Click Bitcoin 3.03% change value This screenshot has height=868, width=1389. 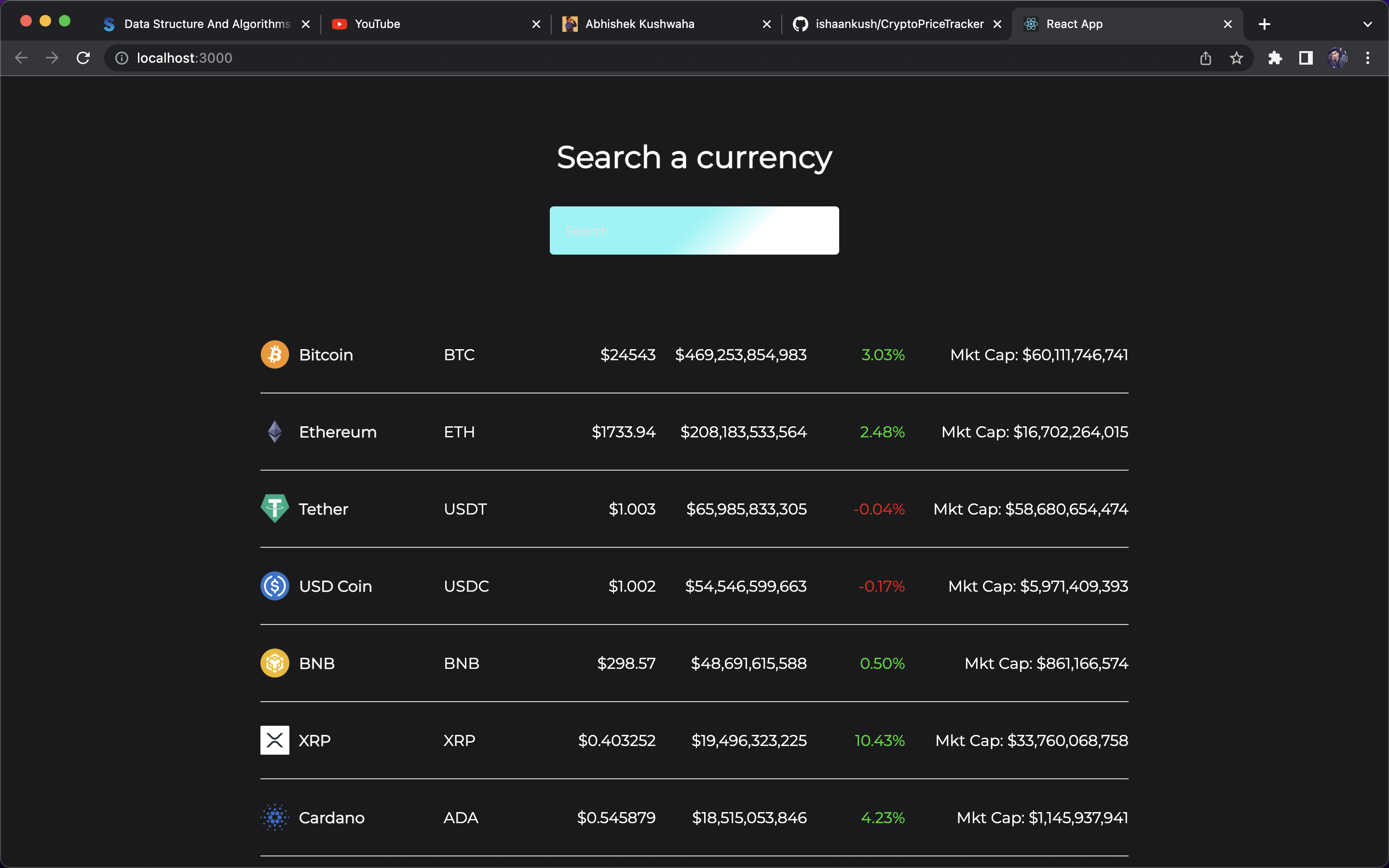883,355
